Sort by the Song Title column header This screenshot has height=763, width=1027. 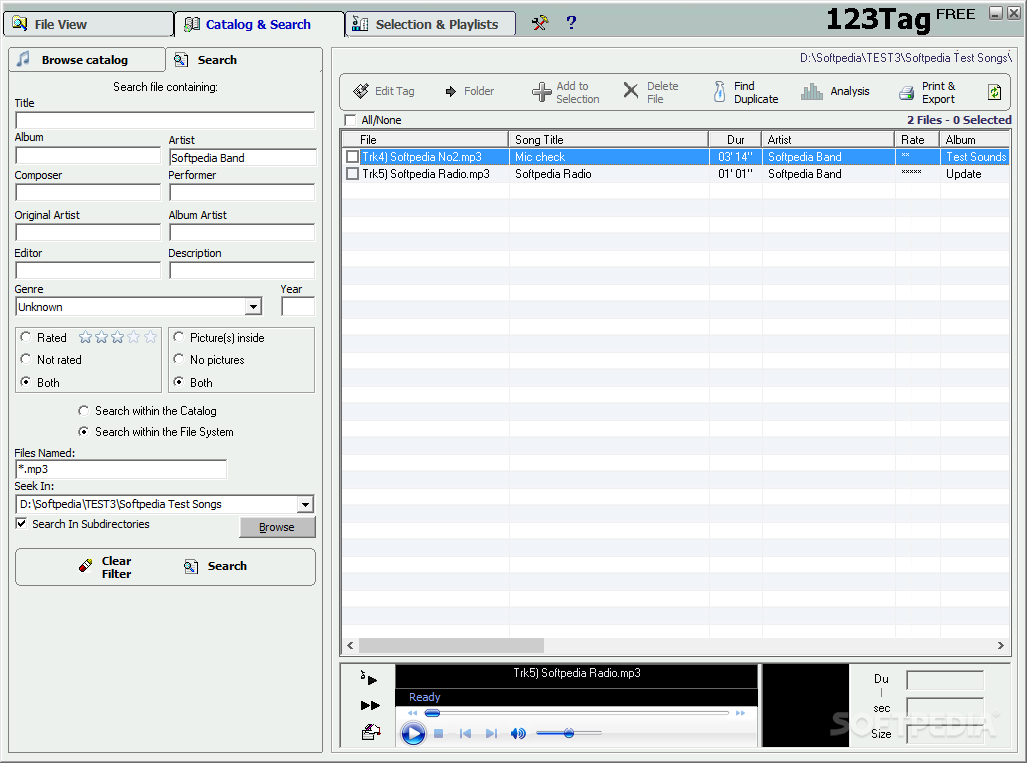[608, 140]
